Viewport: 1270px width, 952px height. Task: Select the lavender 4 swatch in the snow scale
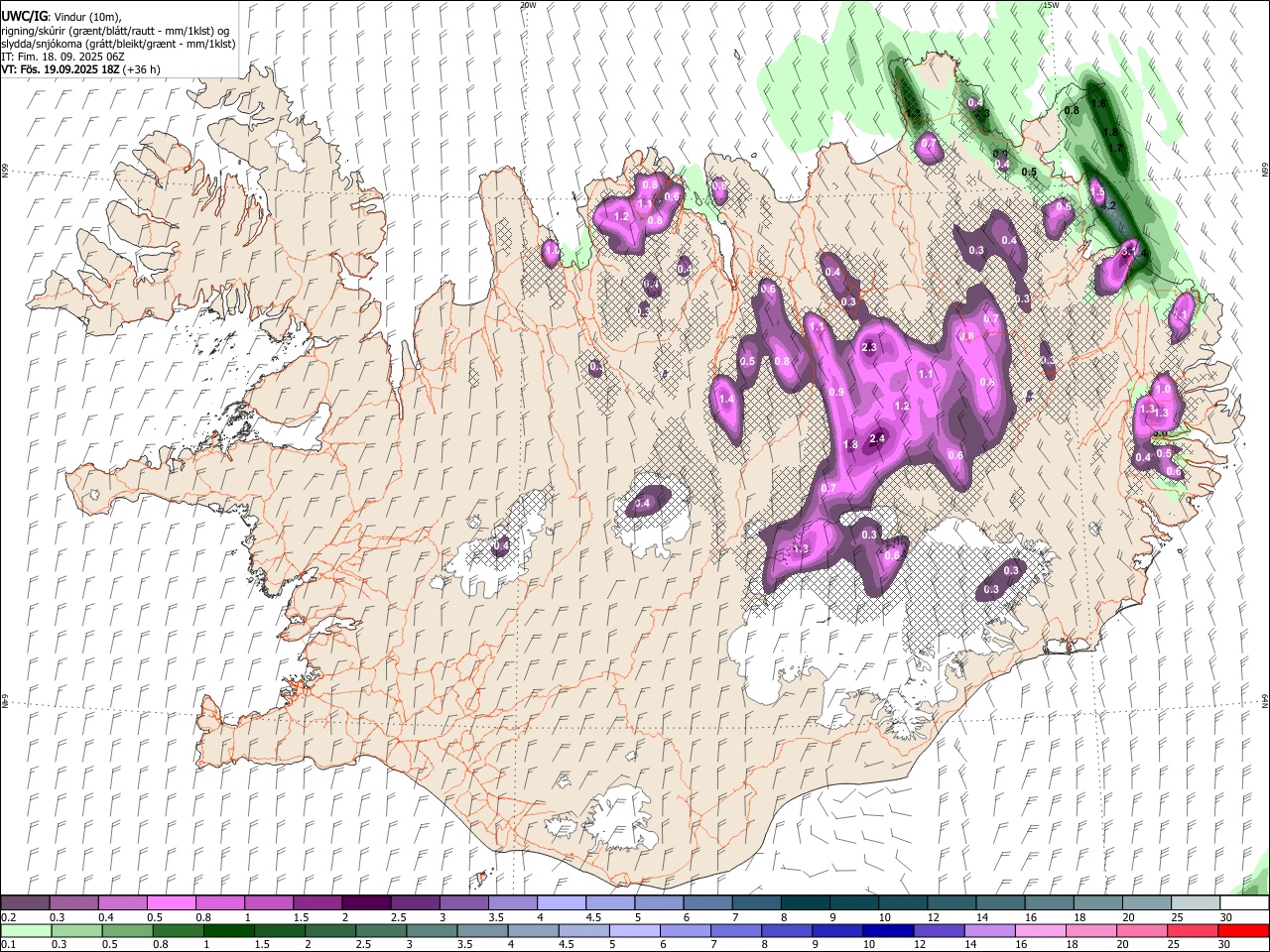(561, 903)
